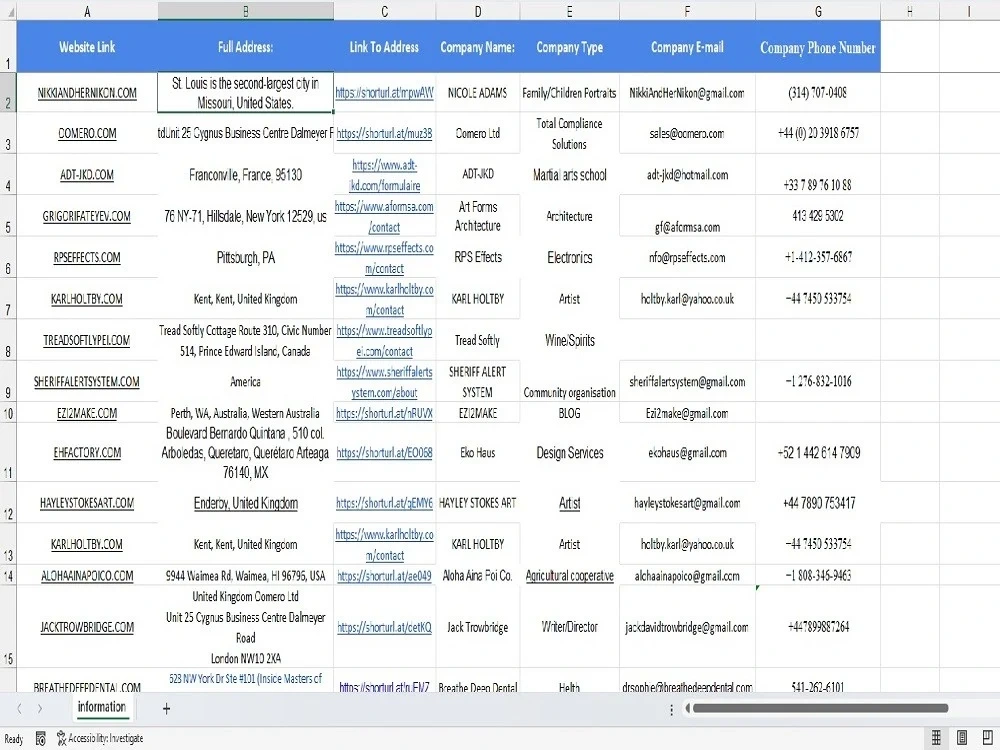
Task: Open GRIGORIFATEYEV.COM website link
Action: pos(87,216)
